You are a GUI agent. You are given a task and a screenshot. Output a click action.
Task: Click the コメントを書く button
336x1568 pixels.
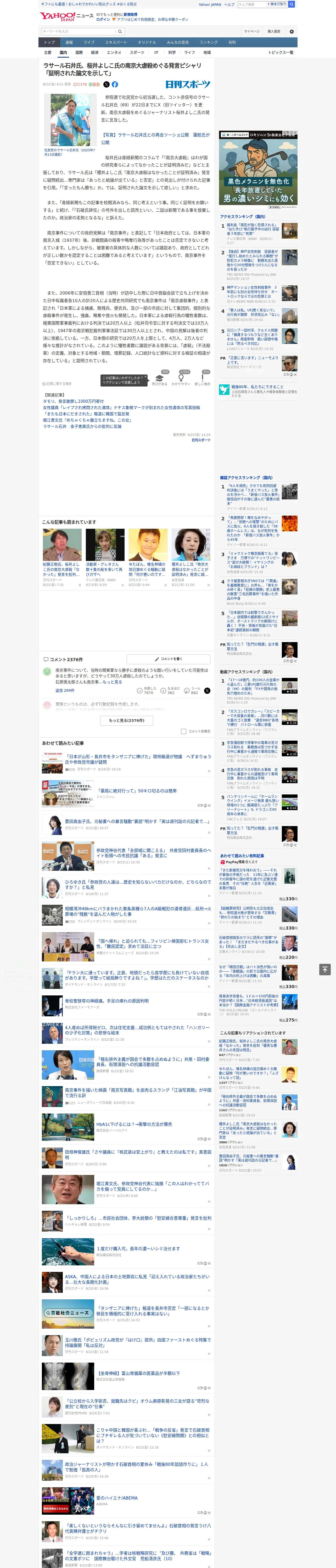[168, 659]
